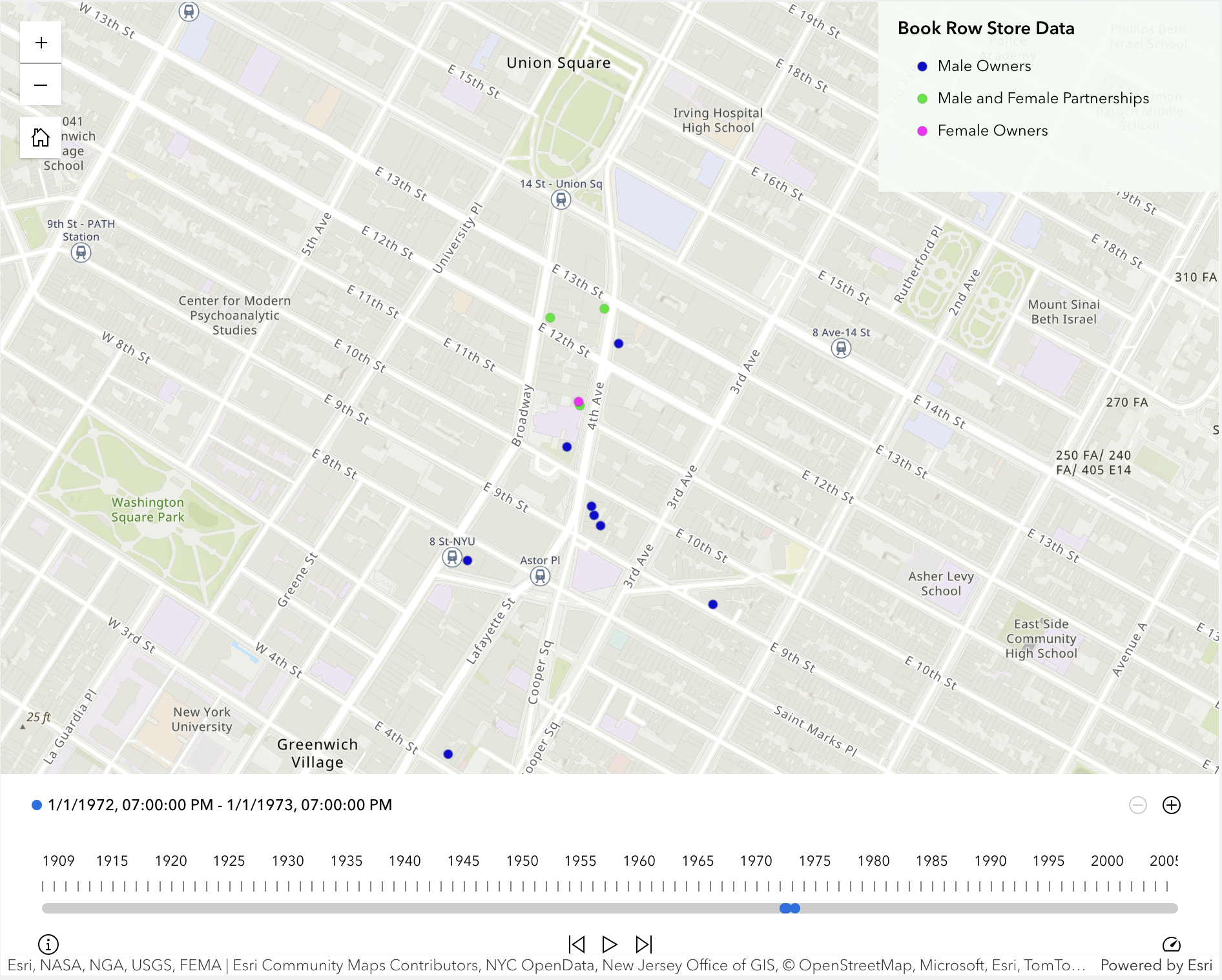Click the 8 Ave-14 St station icon
This screenshot has height=980, width=1222.
point(841,349)
